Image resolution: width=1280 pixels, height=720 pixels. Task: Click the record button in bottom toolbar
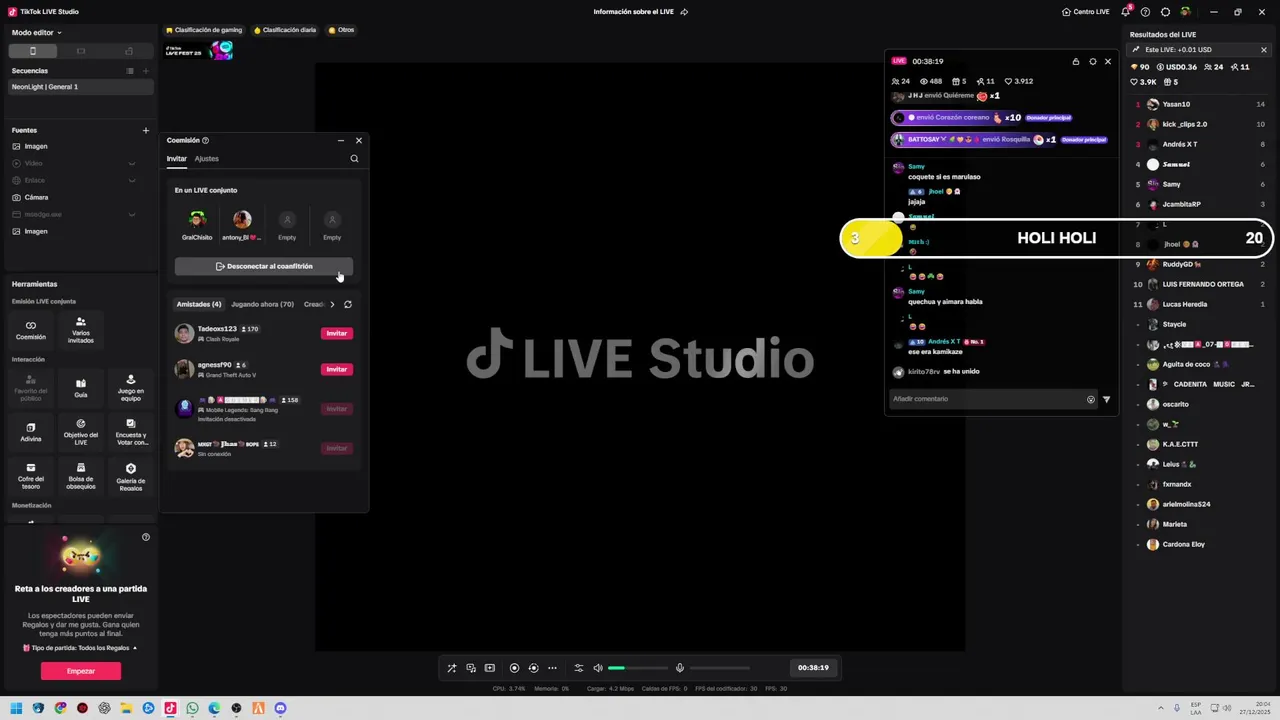point(514,668)
